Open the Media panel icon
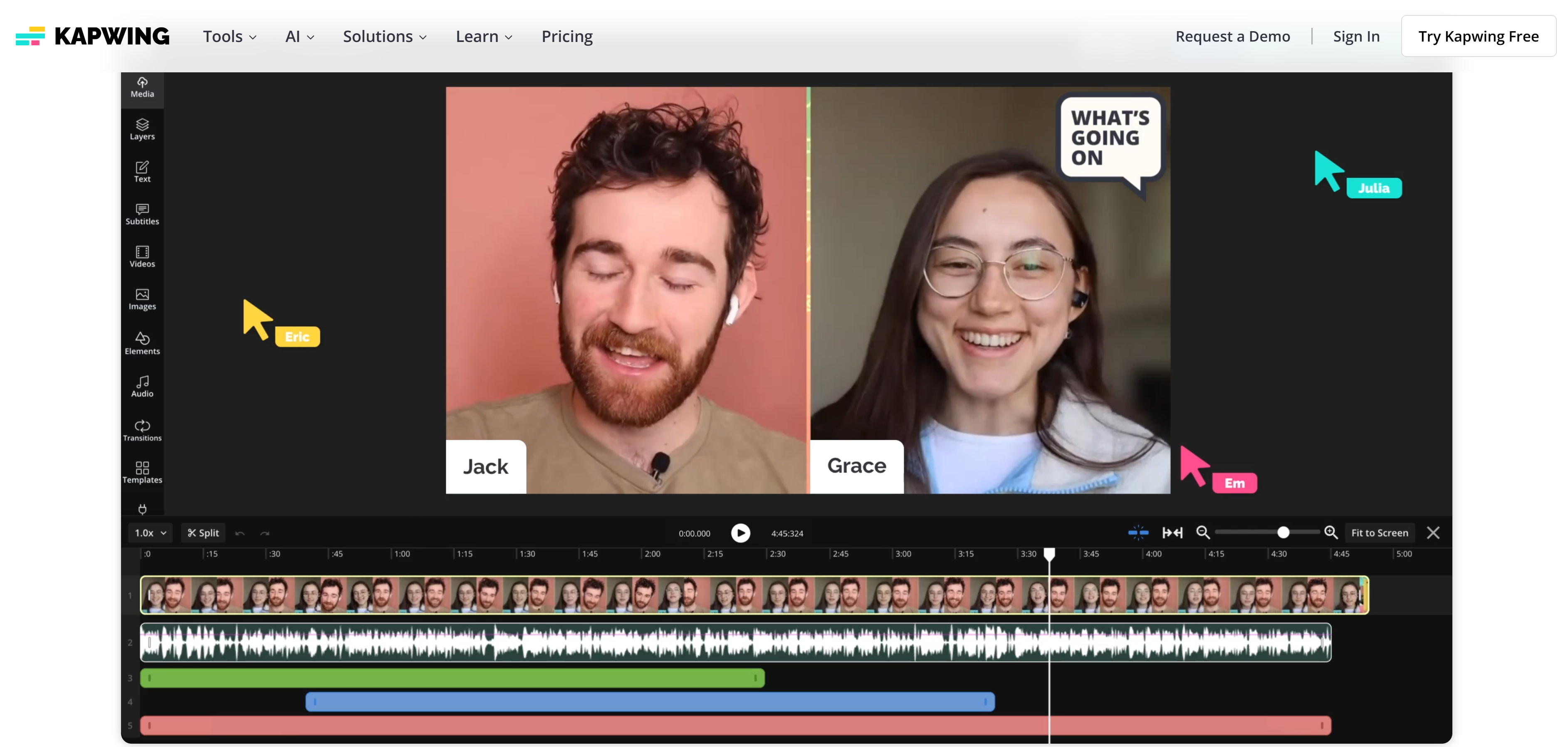The image size is (1568, 747). 142,87
